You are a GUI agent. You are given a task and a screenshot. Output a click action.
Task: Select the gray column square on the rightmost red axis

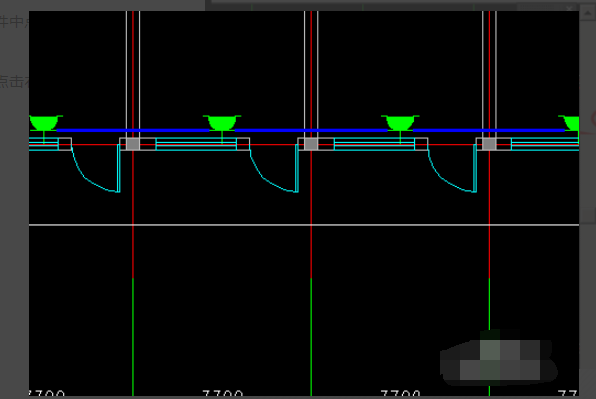[489, 144]
